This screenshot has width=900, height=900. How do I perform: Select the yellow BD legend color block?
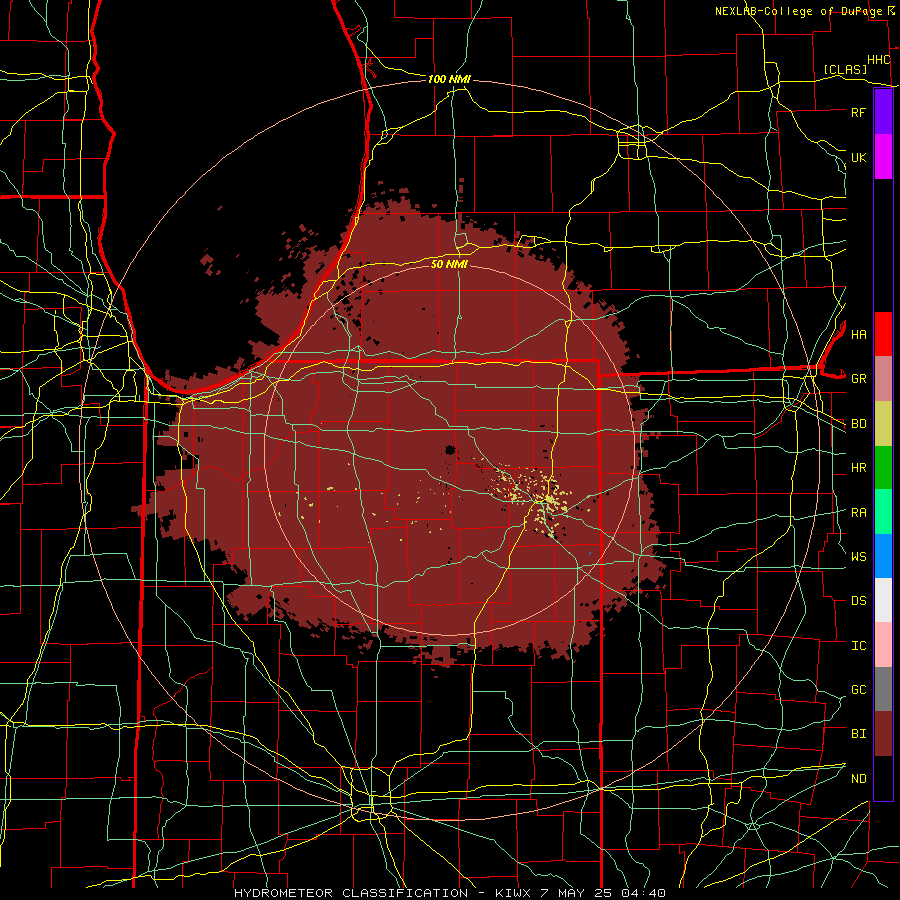(883, 424)
